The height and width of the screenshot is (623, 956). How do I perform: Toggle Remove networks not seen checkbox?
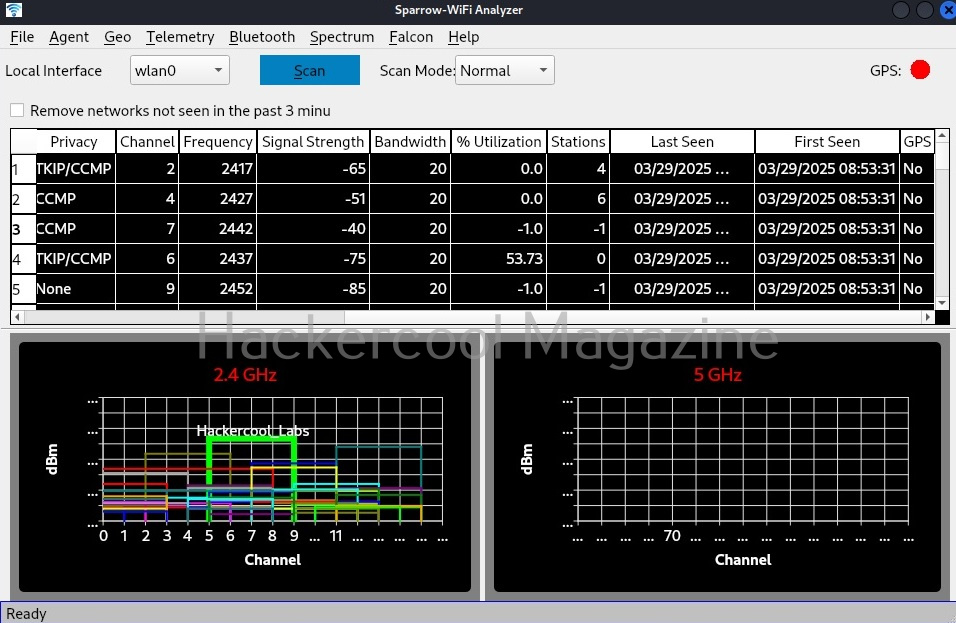(17, 110)
